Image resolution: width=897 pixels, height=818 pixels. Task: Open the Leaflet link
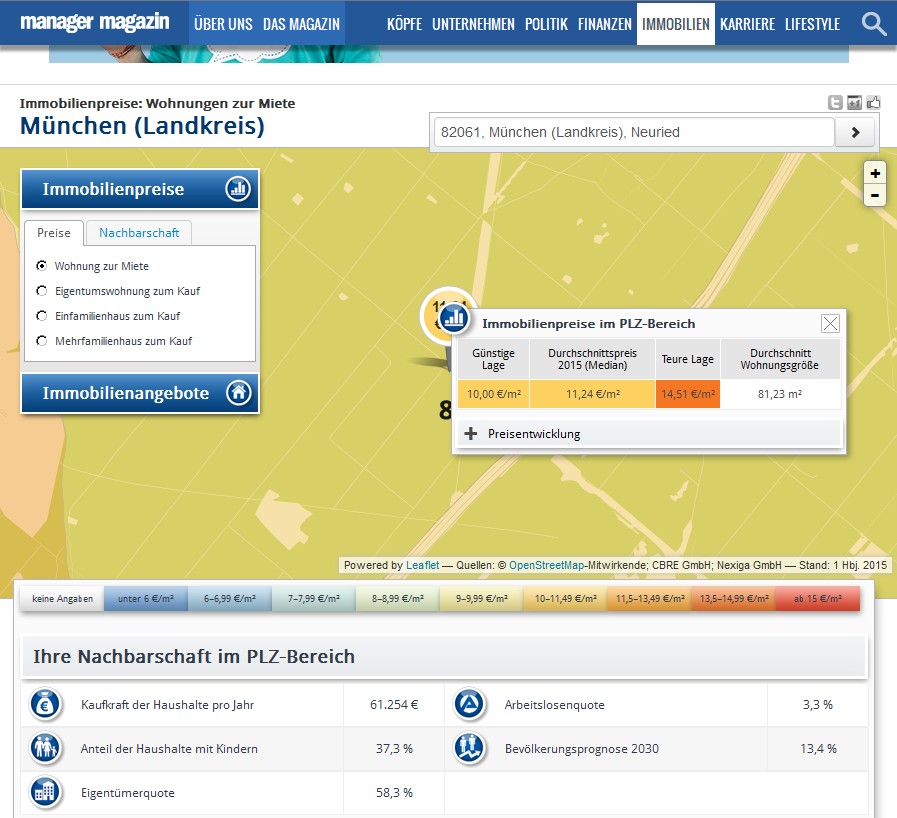pos(422,565)
